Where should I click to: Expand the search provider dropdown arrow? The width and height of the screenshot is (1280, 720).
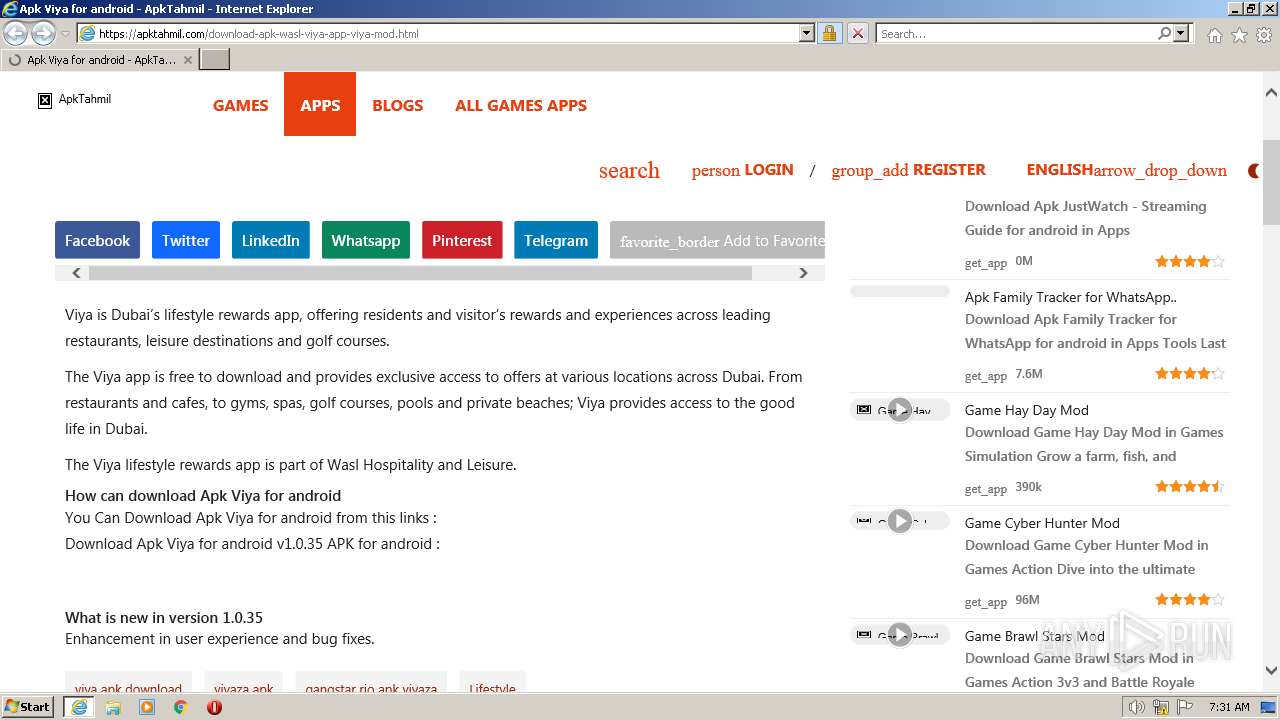coord(1181,34)
